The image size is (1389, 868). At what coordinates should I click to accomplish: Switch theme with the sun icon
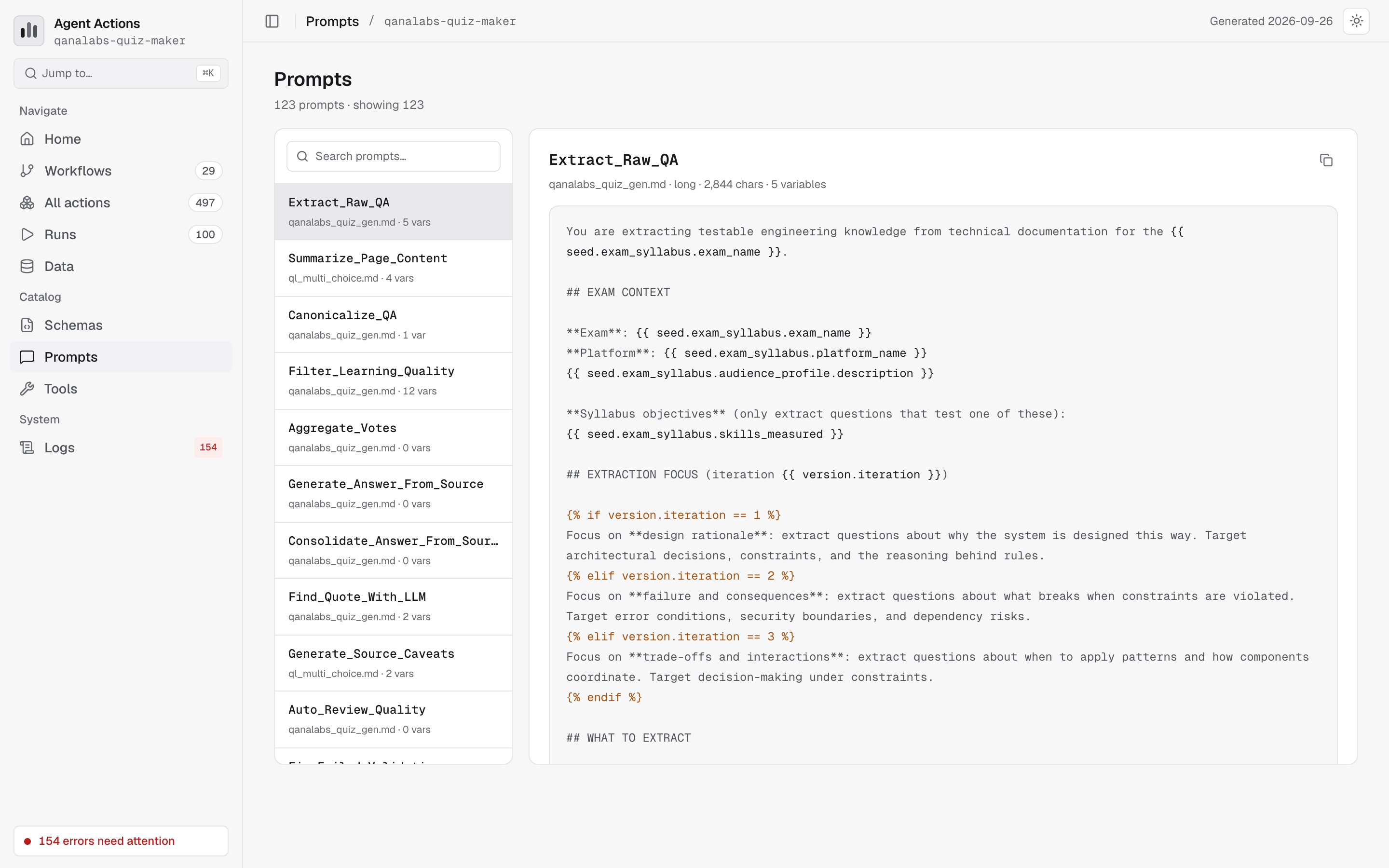[1356, 21]
